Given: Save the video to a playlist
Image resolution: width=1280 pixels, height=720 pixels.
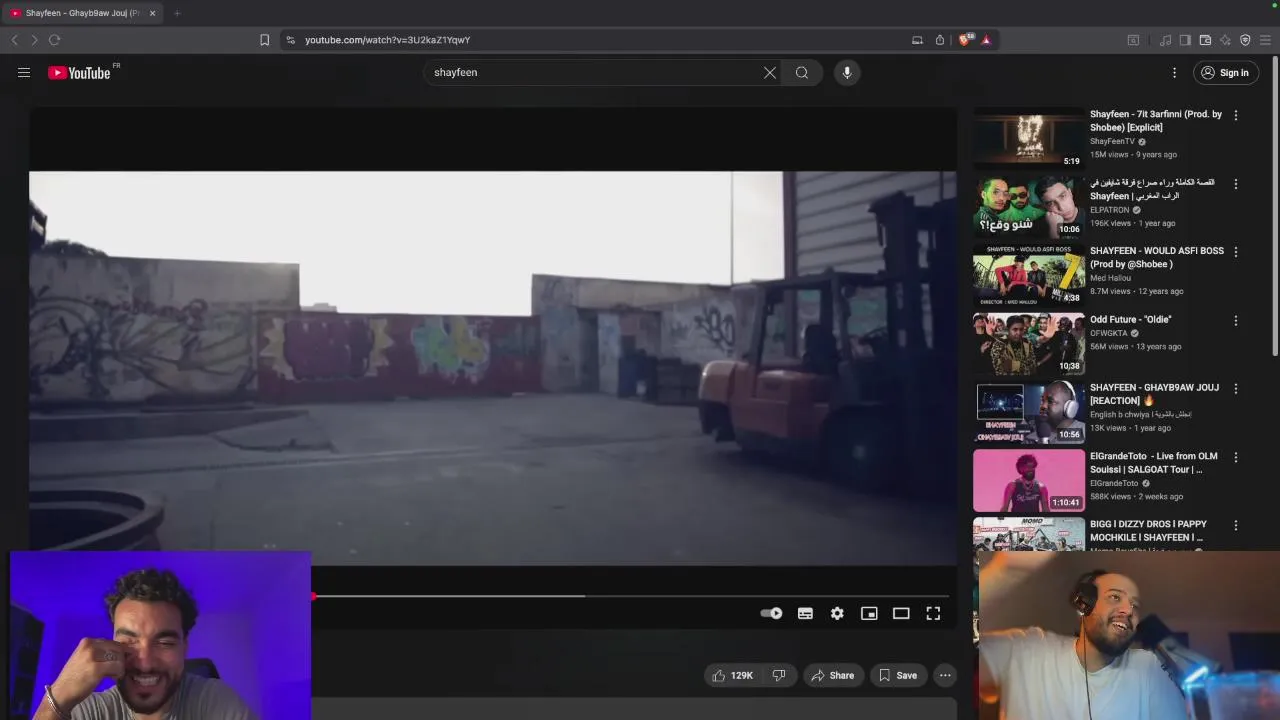Looking at the screenshot, I should (x=897, y=675).
